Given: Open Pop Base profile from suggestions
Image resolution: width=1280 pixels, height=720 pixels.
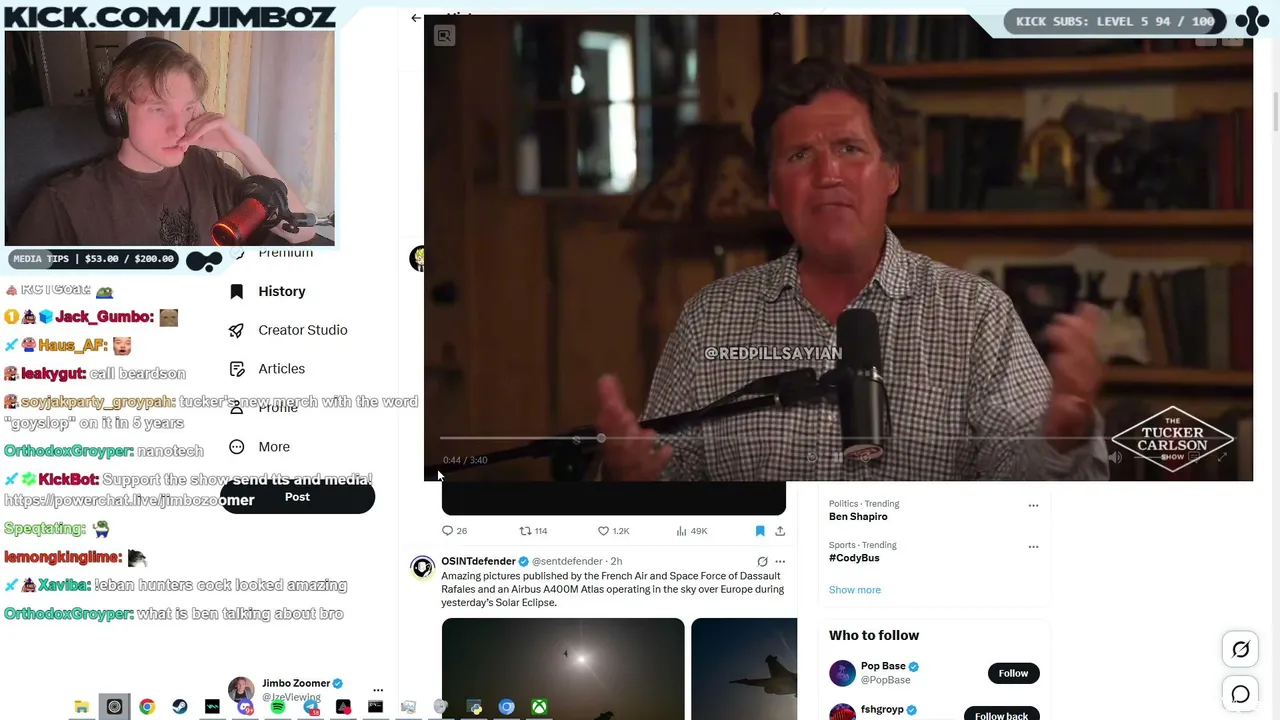Looking at the screenshot, I should pos(884,666).
